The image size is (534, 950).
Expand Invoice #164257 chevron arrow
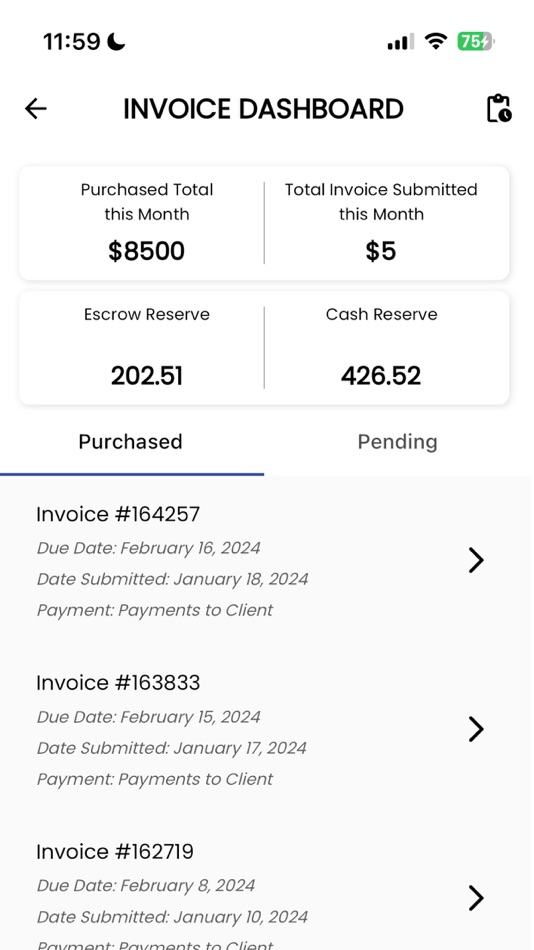pos(476,560)
